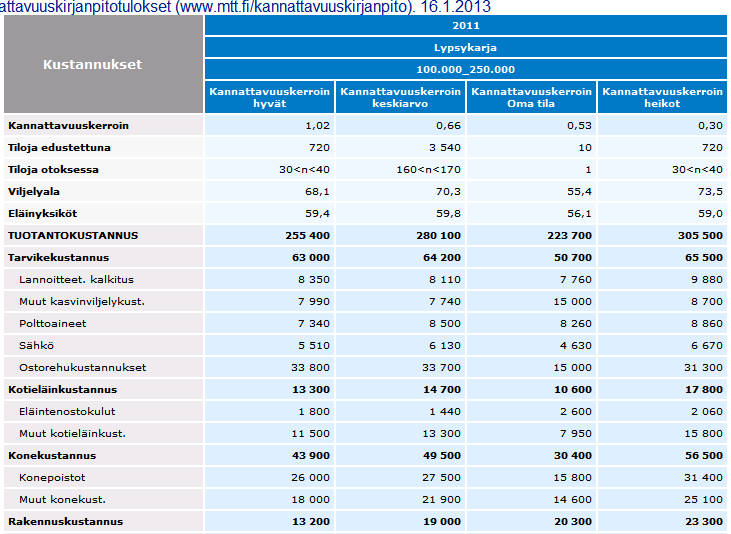Click the 160<n<170 sample size cell
Viewport: 731px width, 534px height.
428,170
